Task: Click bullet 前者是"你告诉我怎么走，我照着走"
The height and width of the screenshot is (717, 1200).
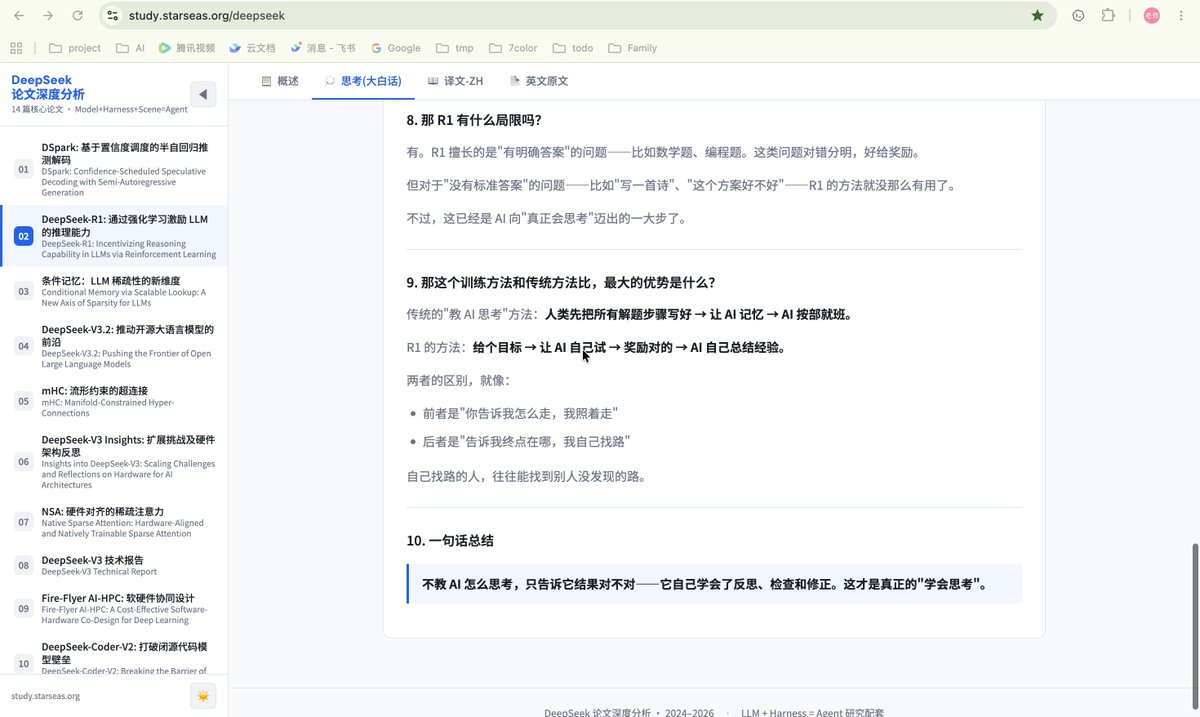Action: [520, 413]
